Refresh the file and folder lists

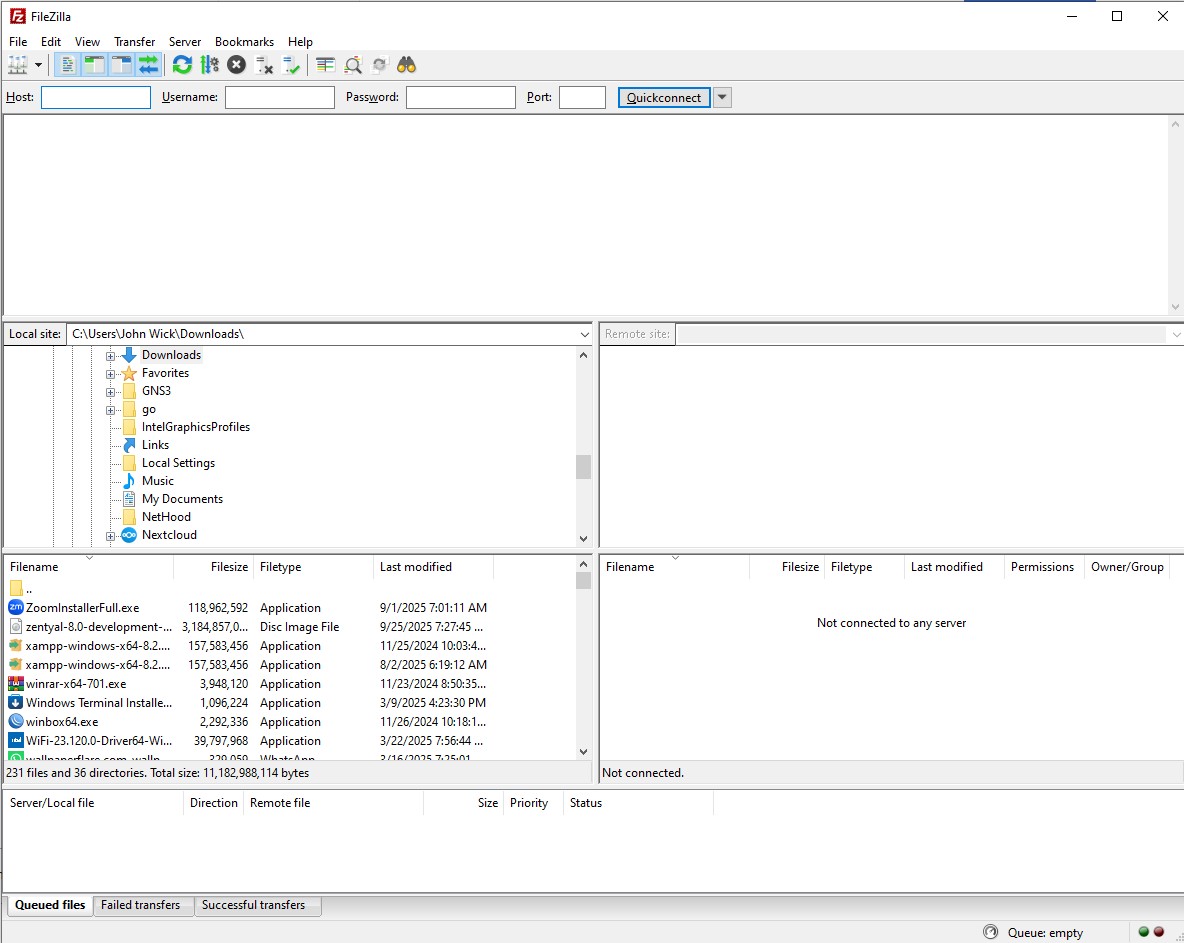(182, 65)
